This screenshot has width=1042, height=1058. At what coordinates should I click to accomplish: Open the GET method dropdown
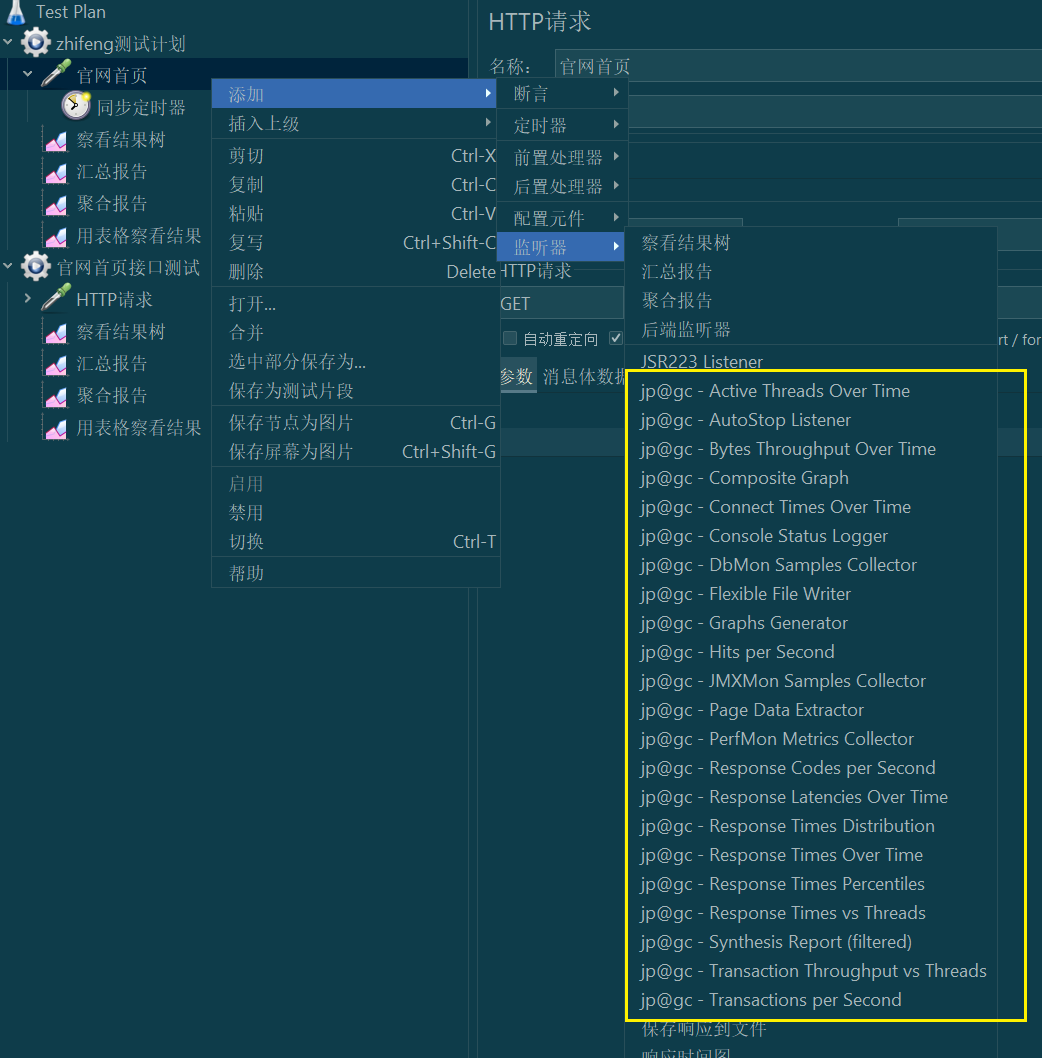(561, 304)
